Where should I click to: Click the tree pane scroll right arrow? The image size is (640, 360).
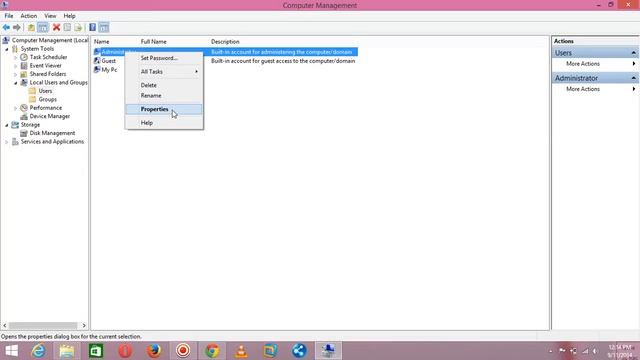[84, 325]
